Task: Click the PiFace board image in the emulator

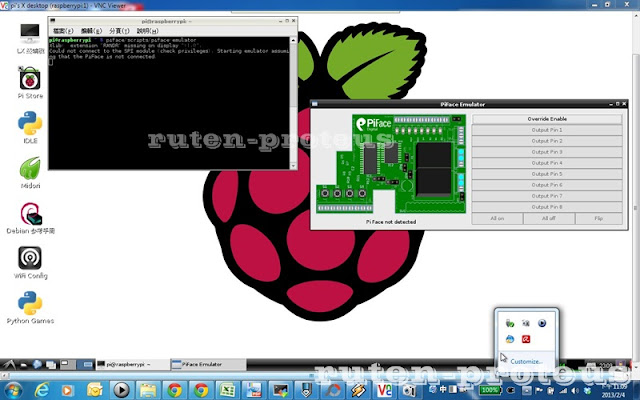Action: [x=391, y=164]
